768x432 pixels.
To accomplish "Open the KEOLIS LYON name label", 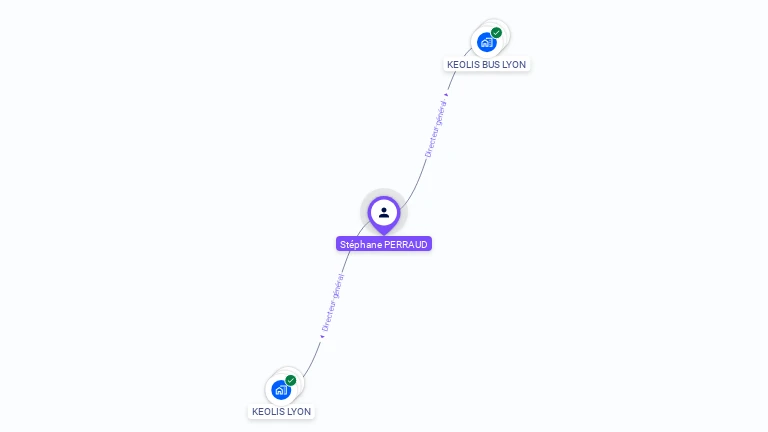I will pos(281,412).
